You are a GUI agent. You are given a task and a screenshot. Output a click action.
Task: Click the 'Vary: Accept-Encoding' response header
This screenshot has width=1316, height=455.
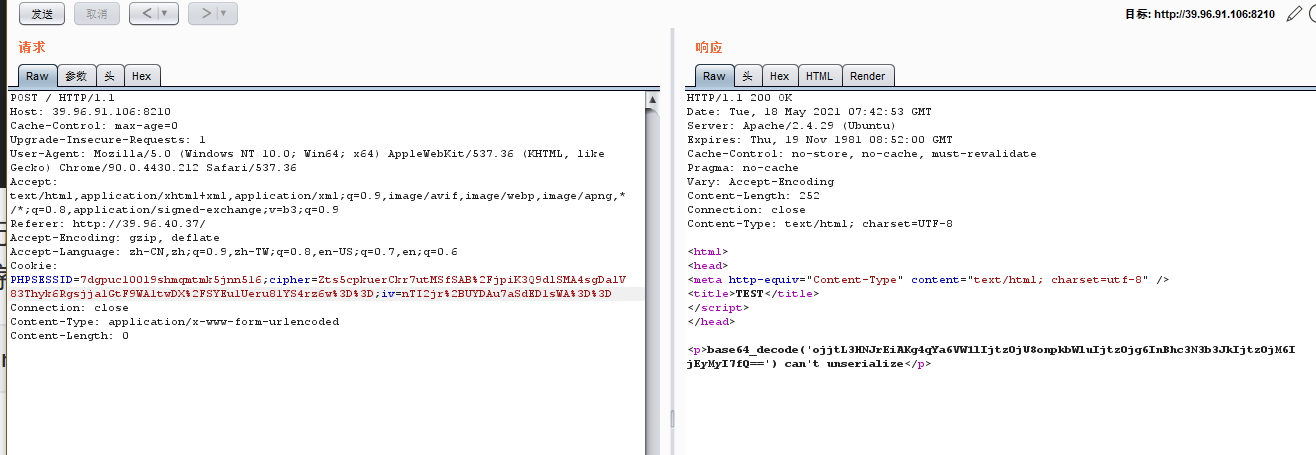coord(760,182)
